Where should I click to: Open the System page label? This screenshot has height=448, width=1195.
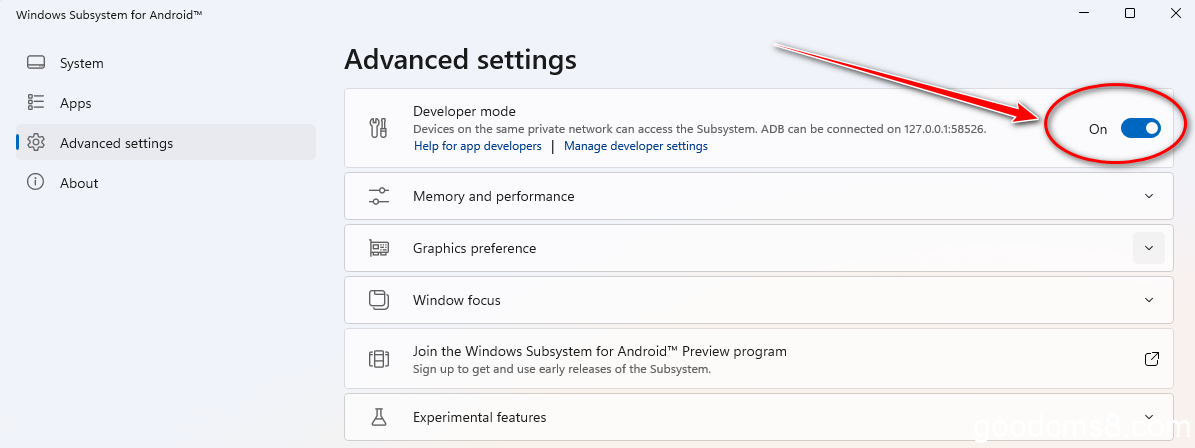[82, 63]
